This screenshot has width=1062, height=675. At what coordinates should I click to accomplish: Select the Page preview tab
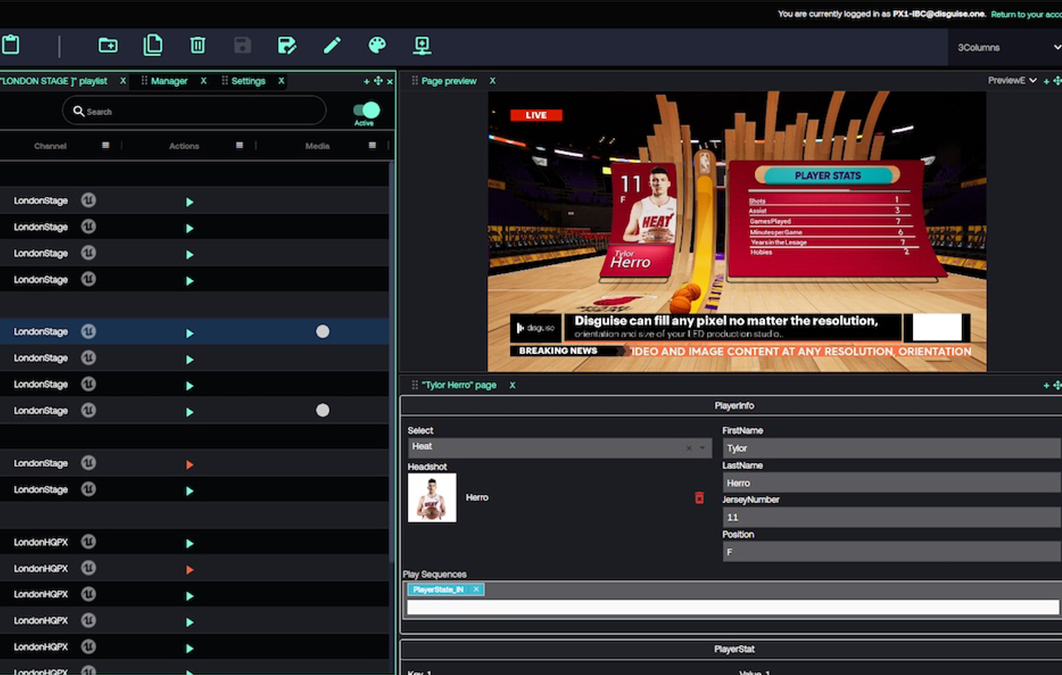pyautogui.click(x=449, y=81)
